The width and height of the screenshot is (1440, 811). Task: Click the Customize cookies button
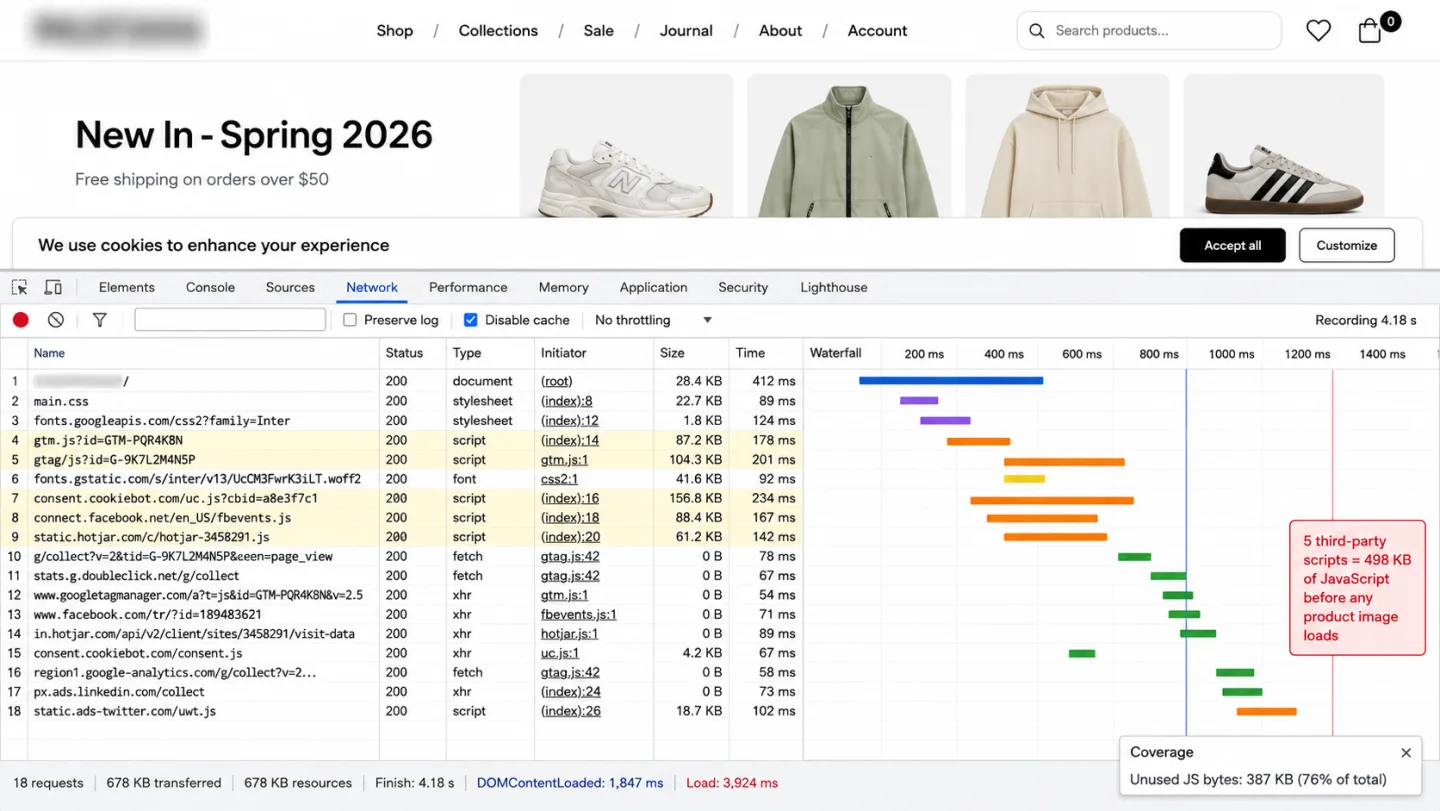coord(1346,245)
